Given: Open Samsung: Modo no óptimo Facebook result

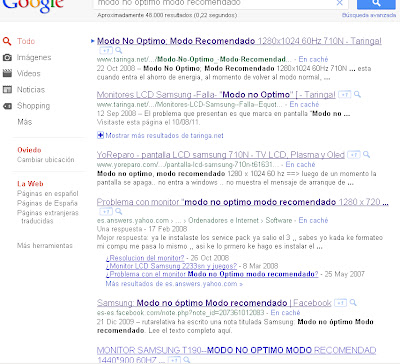Looking at the screenshot, I should coord(214,303).
